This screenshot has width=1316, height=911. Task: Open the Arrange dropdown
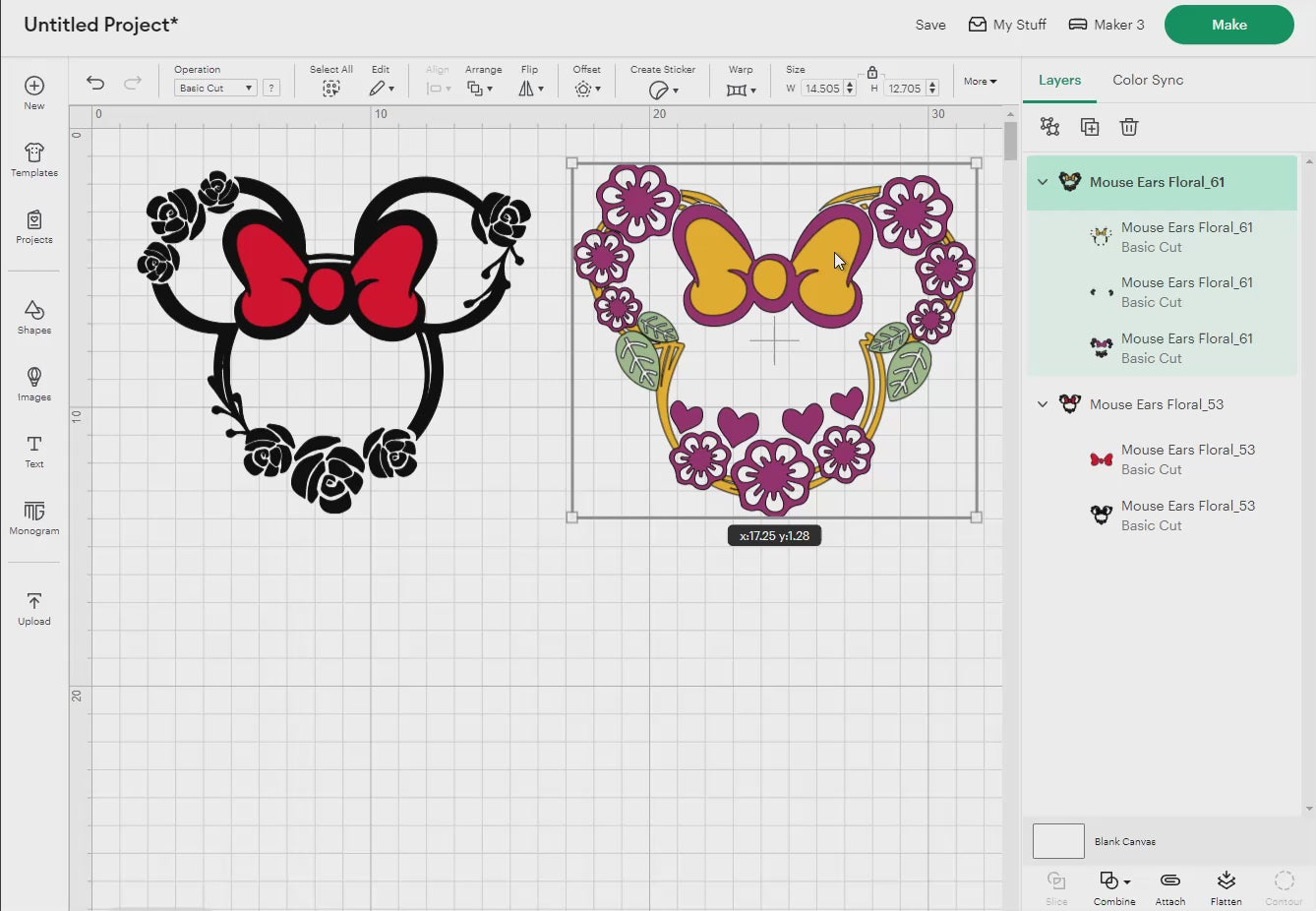point(480,89)
